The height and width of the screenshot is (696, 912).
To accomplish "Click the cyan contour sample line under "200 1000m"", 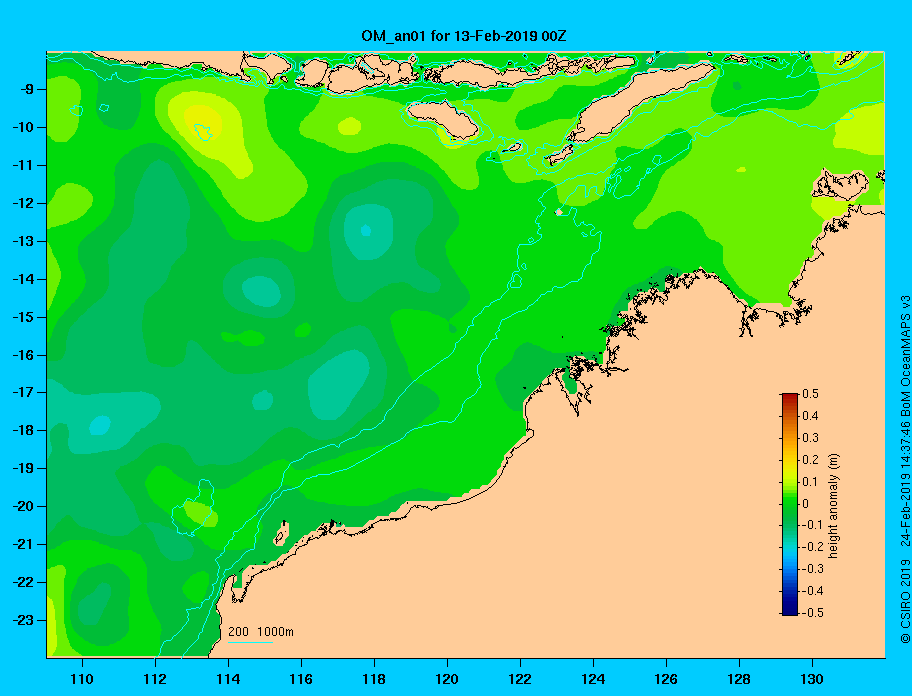I will (x=251, y=642).
